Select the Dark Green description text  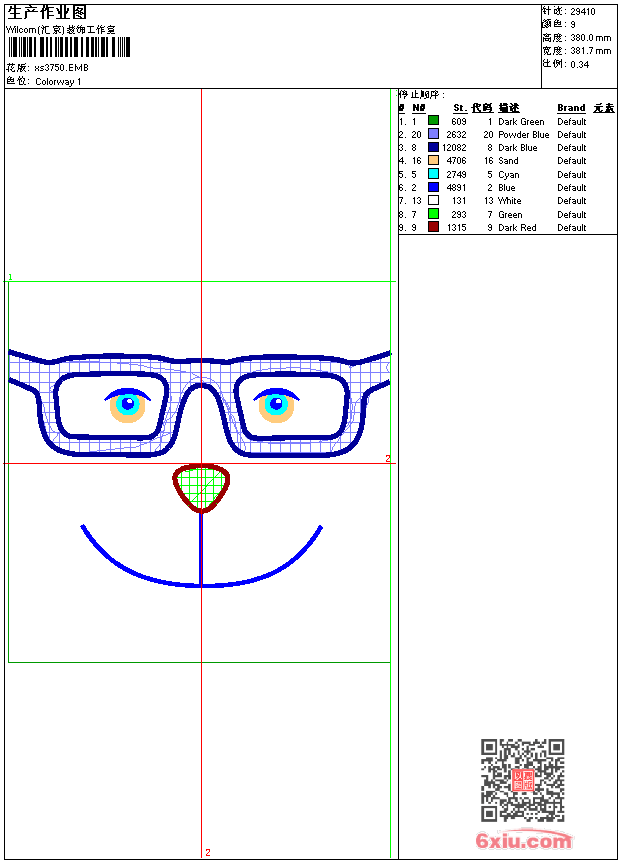coord(521,122)
